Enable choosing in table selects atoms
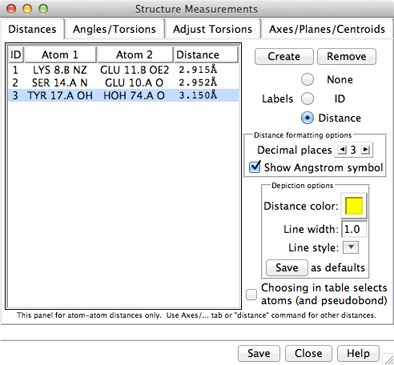The height and width of the screenshot is (365, 394). (251, 294)
